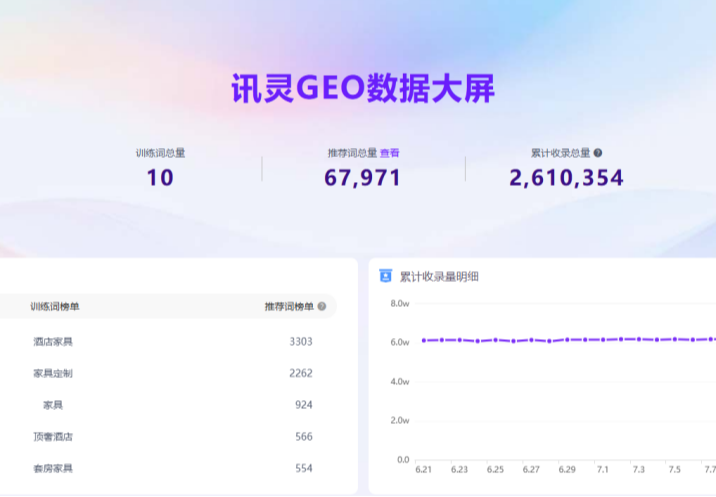Viewport: 716px width, 497px height.
Task: Click the 0.0 y-axis label
Action: (x=403, y=460)
